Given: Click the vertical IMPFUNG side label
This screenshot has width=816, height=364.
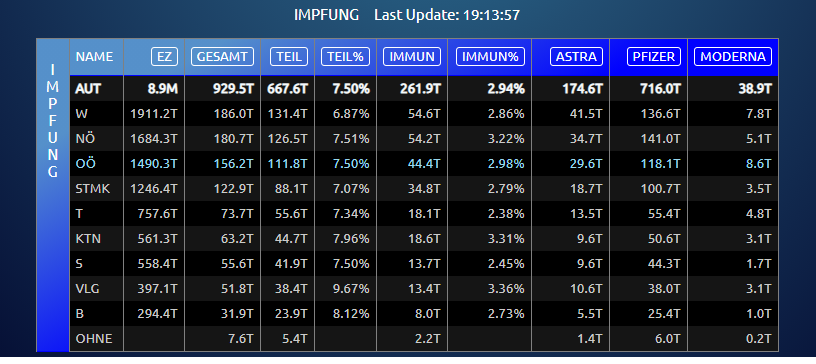Looking at the screenshot, I should tap(53, 120).
